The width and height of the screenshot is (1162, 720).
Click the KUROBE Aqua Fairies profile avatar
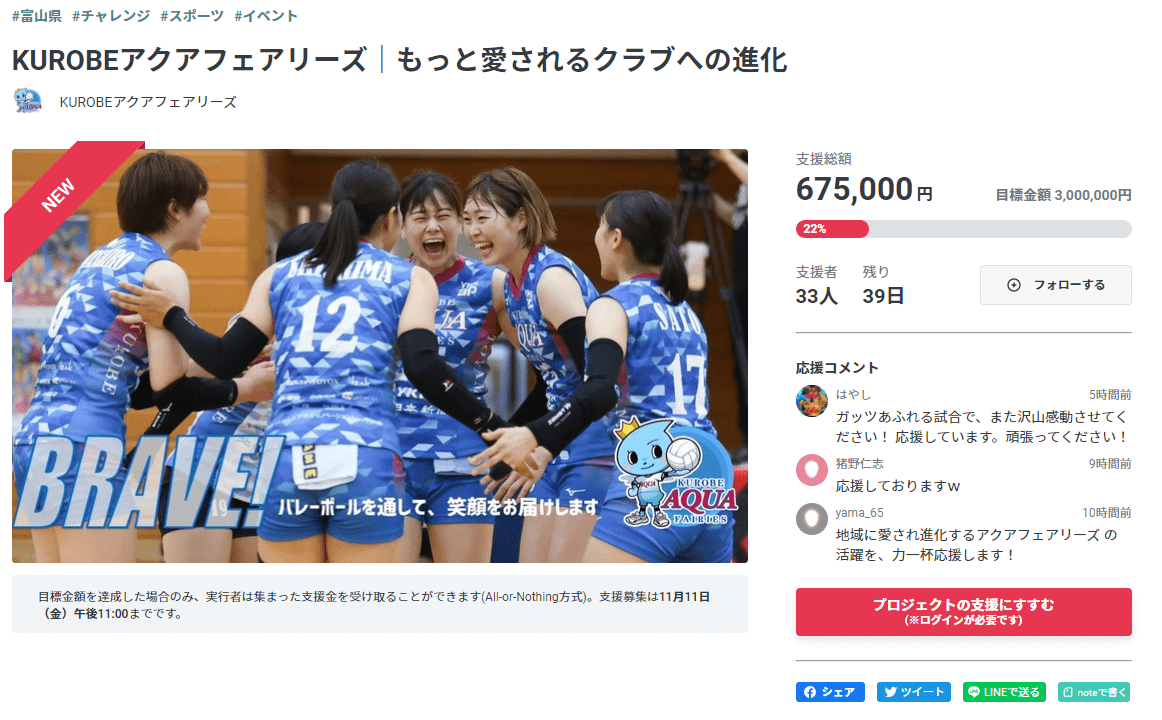tap(28, 101)
